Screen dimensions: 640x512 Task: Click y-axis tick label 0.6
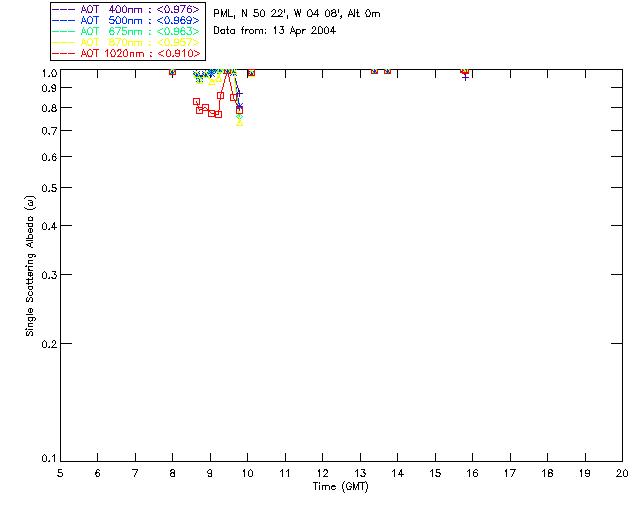49,157
